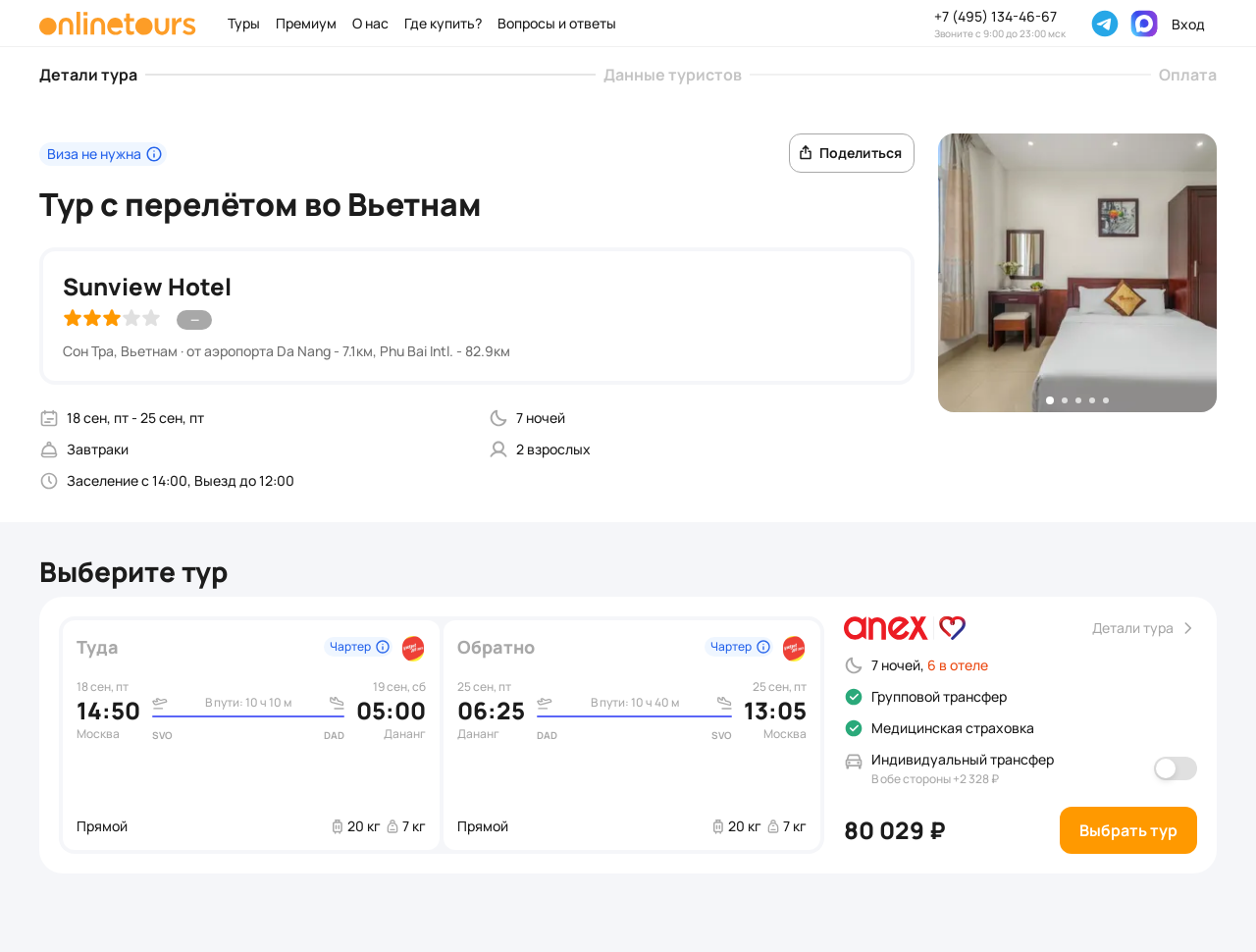Screen dimensions: 1256x952
Task: Click the landing plane icon in the Обратно card
Action: (724, 703)
